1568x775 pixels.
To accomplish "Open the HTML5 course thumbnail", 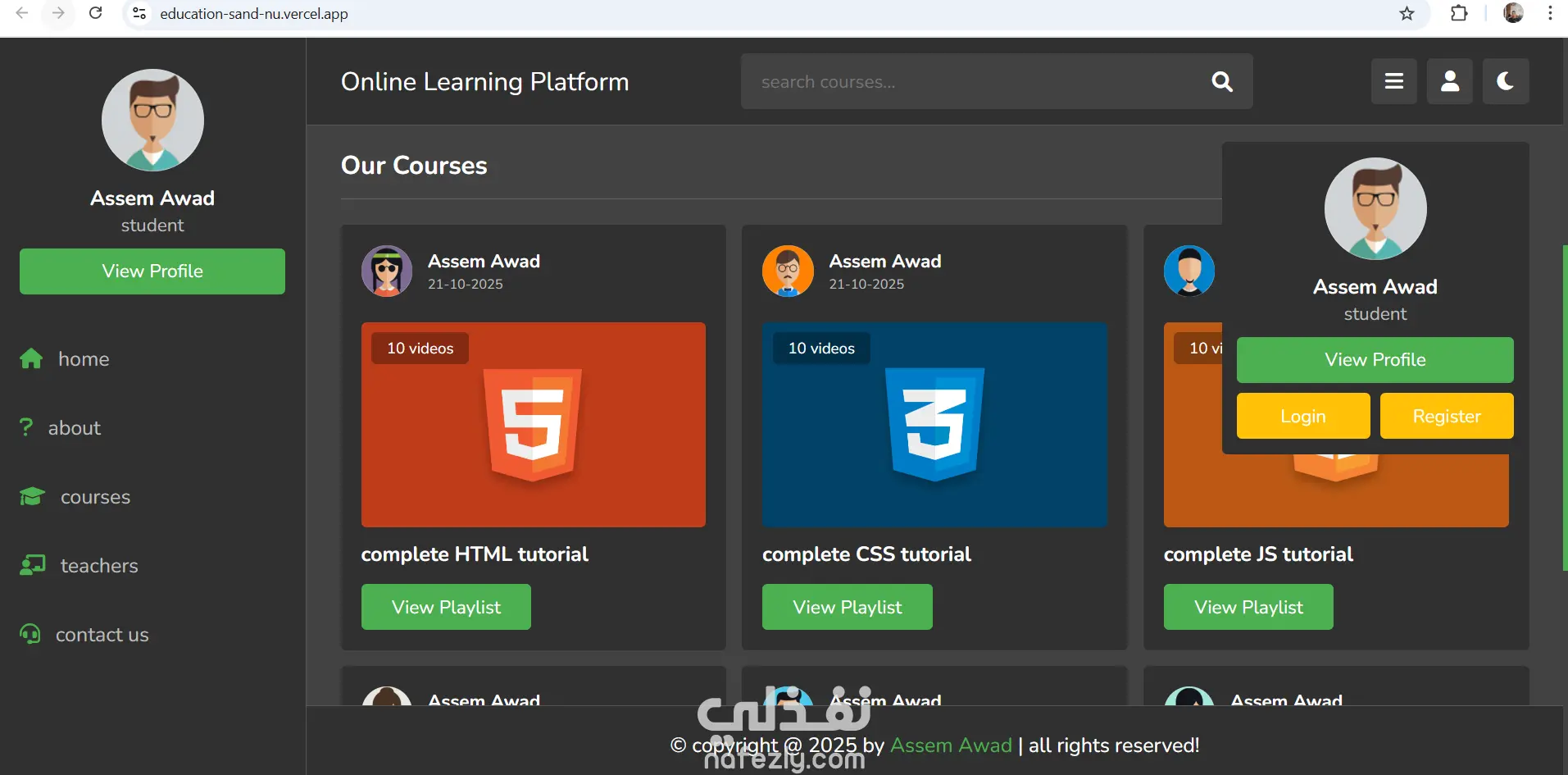I will coord(534,425).
